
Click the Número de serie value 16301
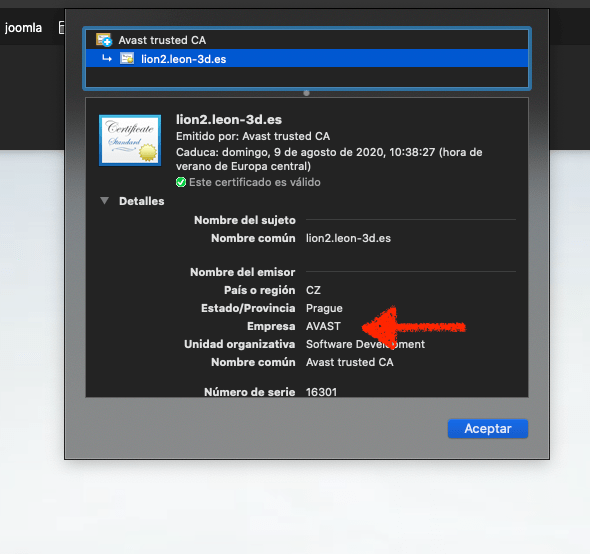click(321, 392)
